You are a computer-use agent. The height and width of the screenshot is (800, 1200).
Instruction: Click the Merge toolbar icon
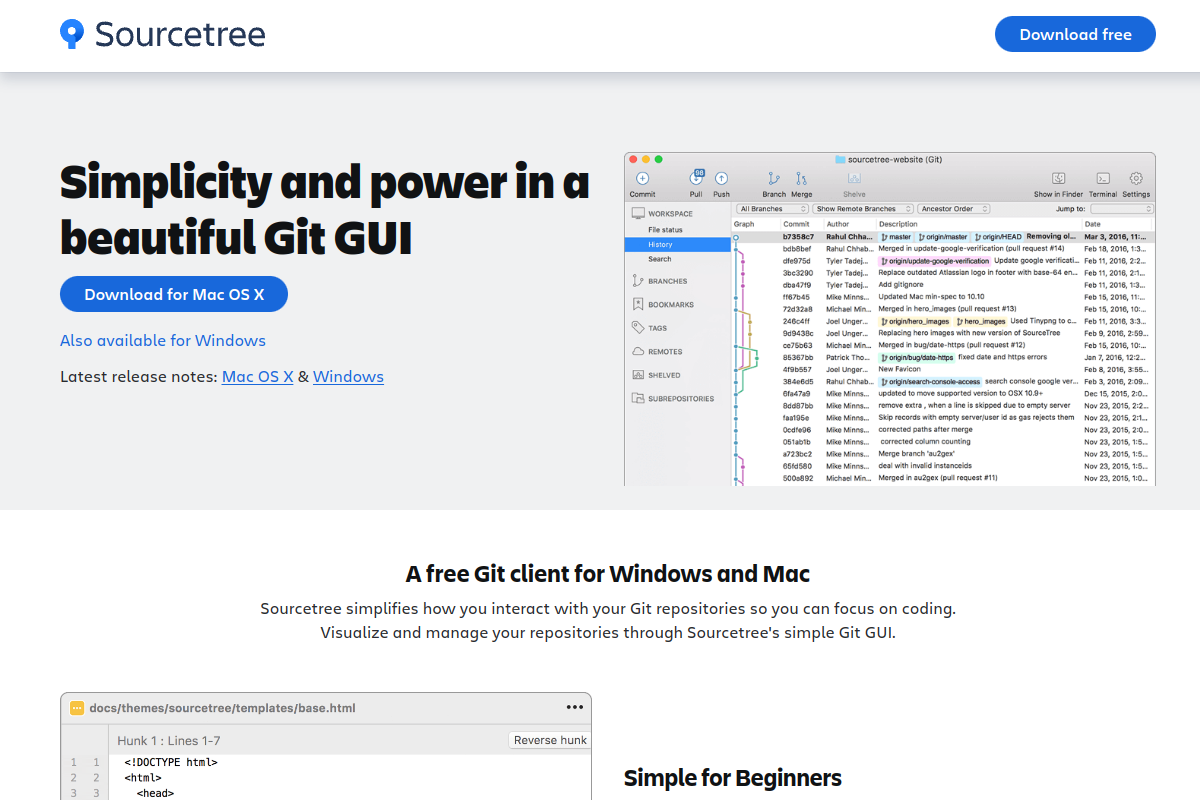(801, 179)
